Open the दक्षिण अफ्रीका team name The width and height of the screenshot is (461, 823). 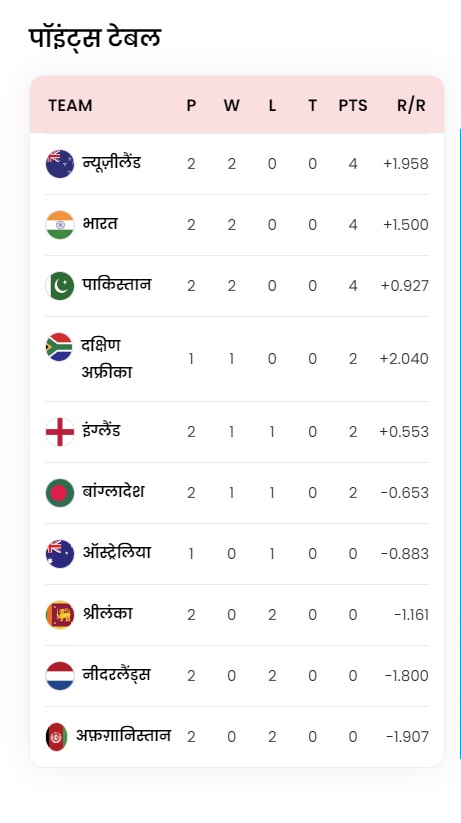tap(107, 358)
